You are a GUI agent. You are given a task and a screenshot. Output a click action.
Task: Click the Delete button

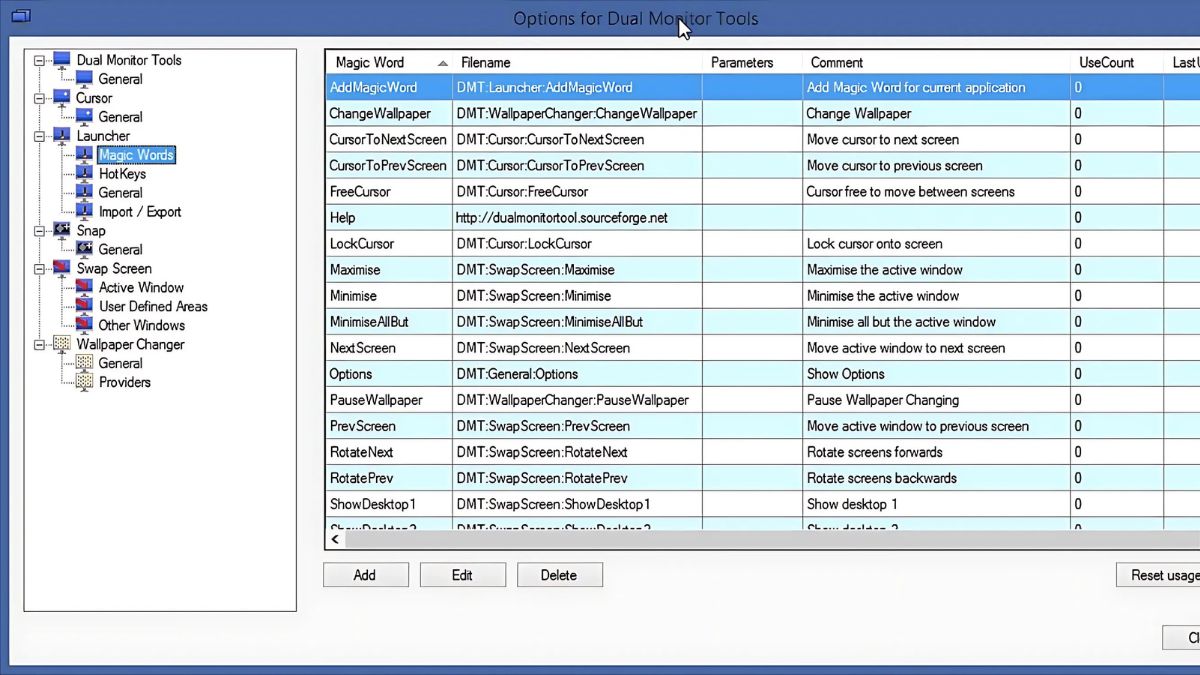(559, 575)
